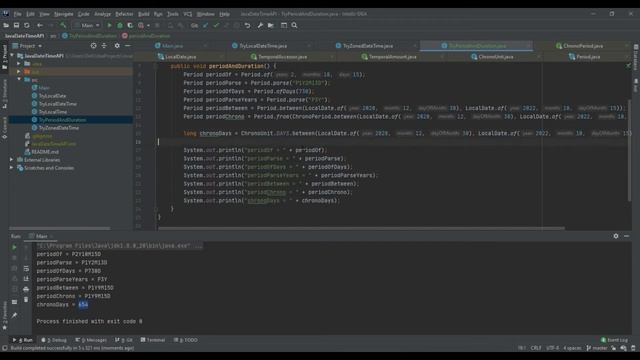640x360 pixels.
Task: Click Run with Coverage toolbar icon
Action: 130,25
